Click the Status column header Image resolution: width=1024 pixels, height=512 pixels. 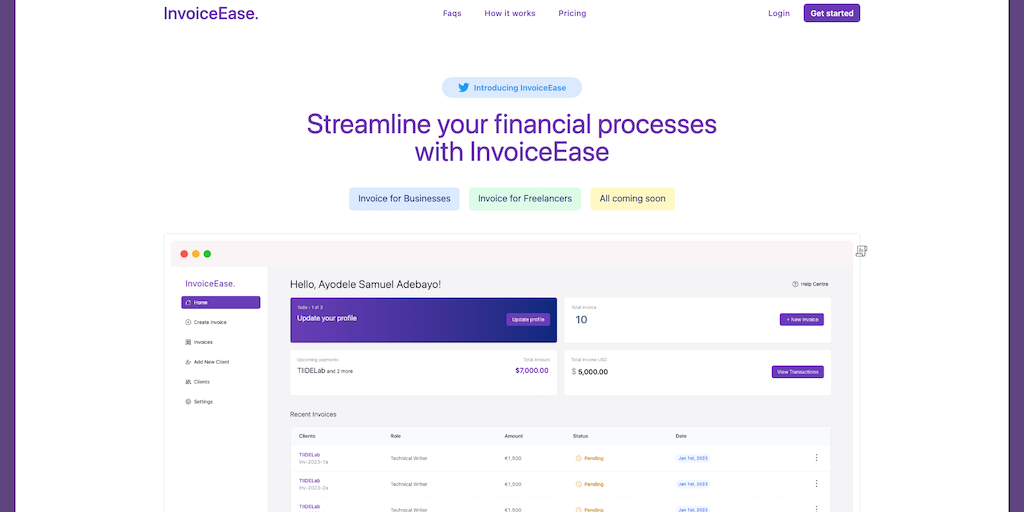[x=581, y=436]
